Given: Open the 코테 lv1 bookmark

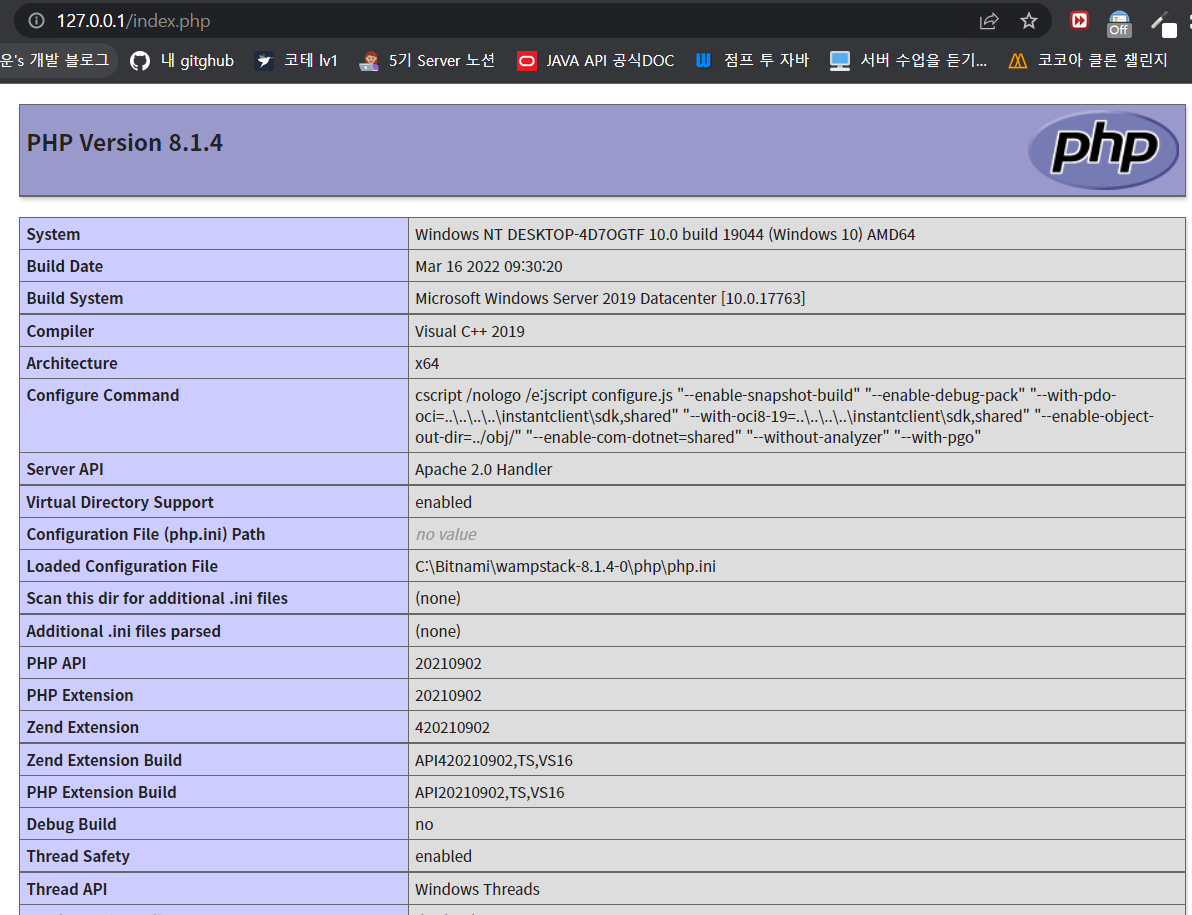Looking at the screenshot, I should 296,61.
